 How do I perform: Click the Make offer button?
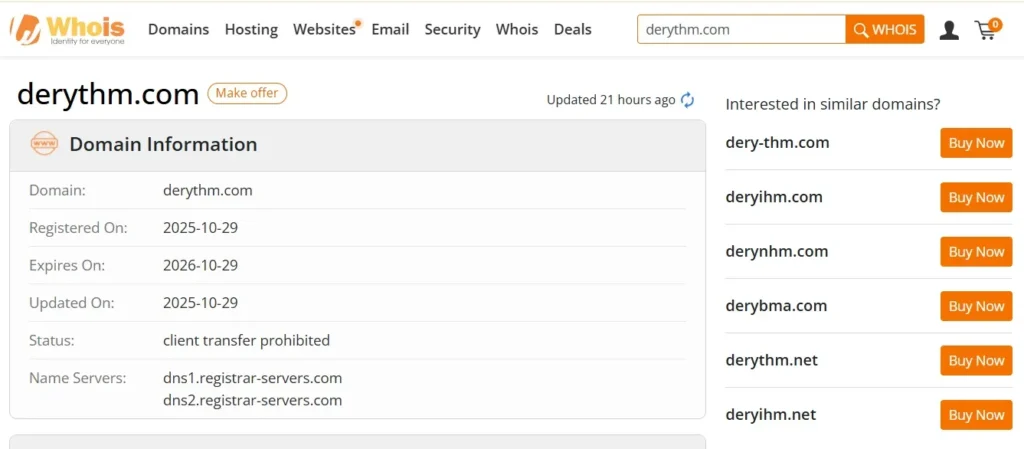tap(247, 93)
